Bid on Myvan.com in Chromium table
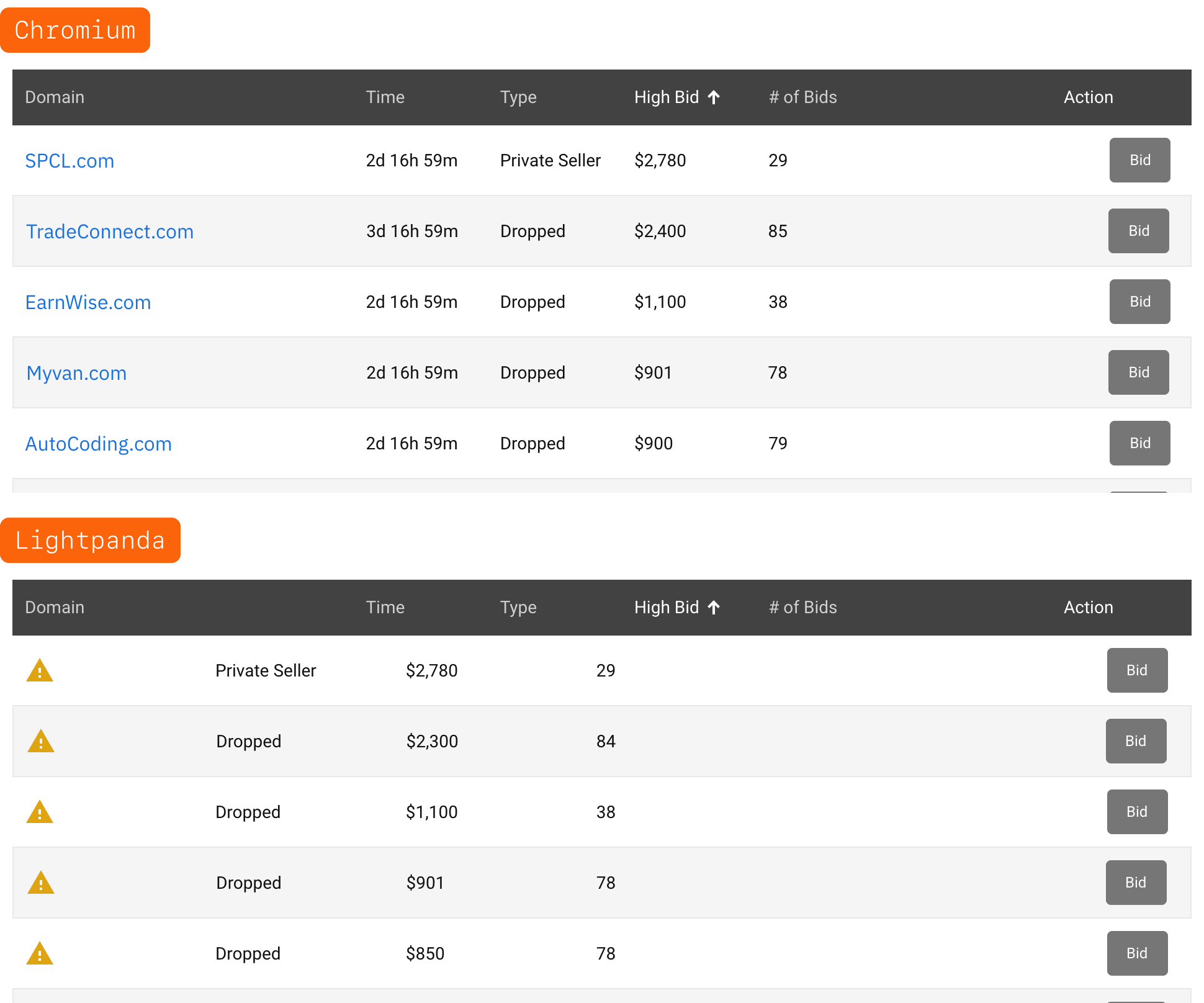Viewport: 1204px width, 1003px height. (1138, 372)
